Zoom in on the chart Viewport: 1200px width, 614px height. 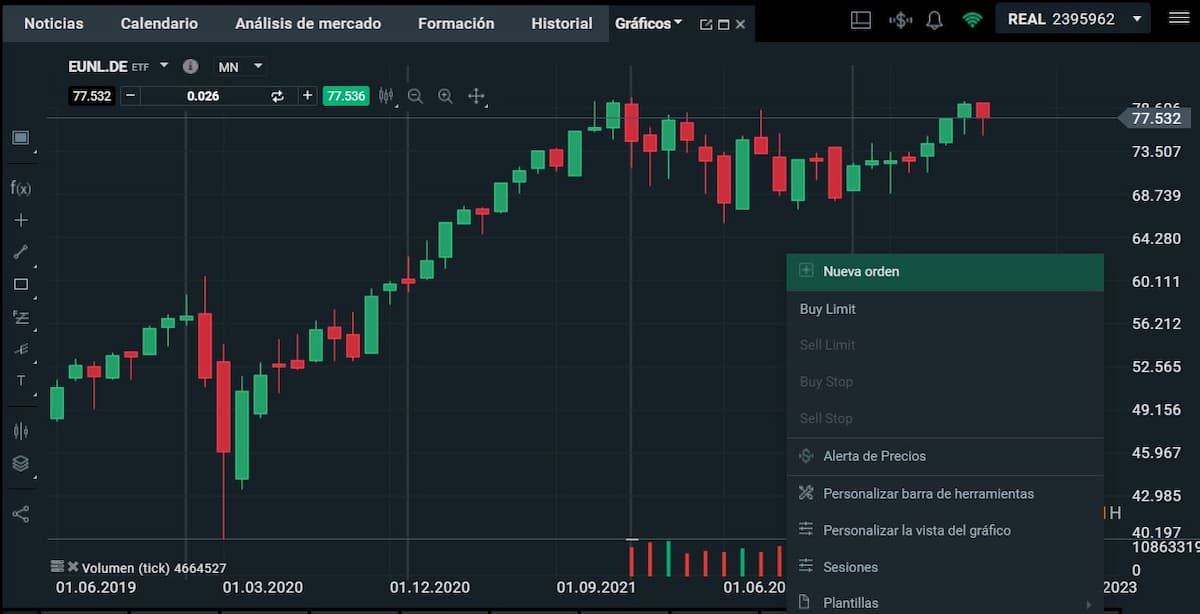[x=446, y=96]
